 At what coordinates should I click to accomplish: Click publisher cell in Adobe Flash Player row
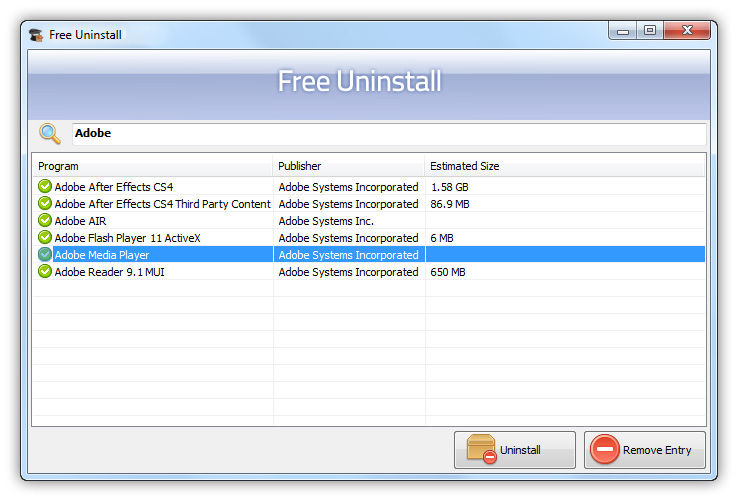click(x=348, y=238)
